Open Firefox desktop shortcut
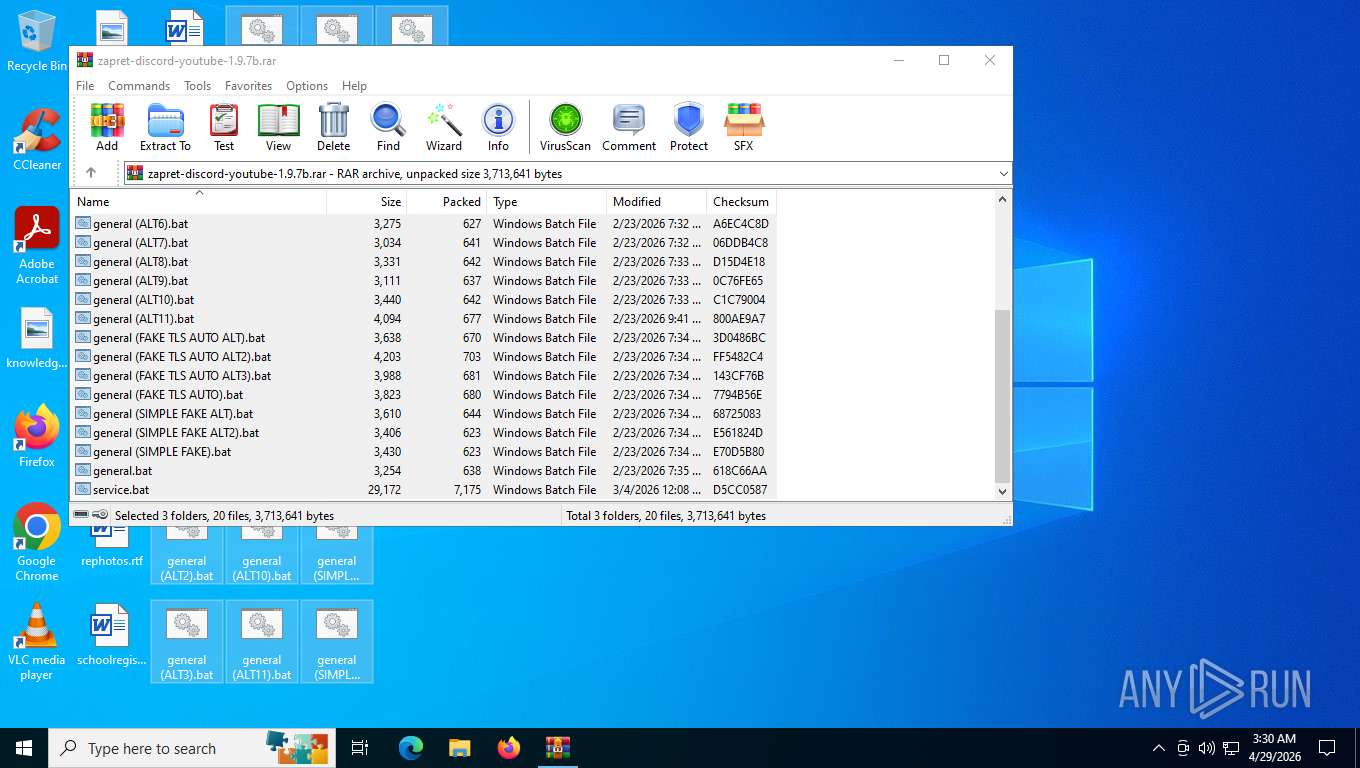 37,436
